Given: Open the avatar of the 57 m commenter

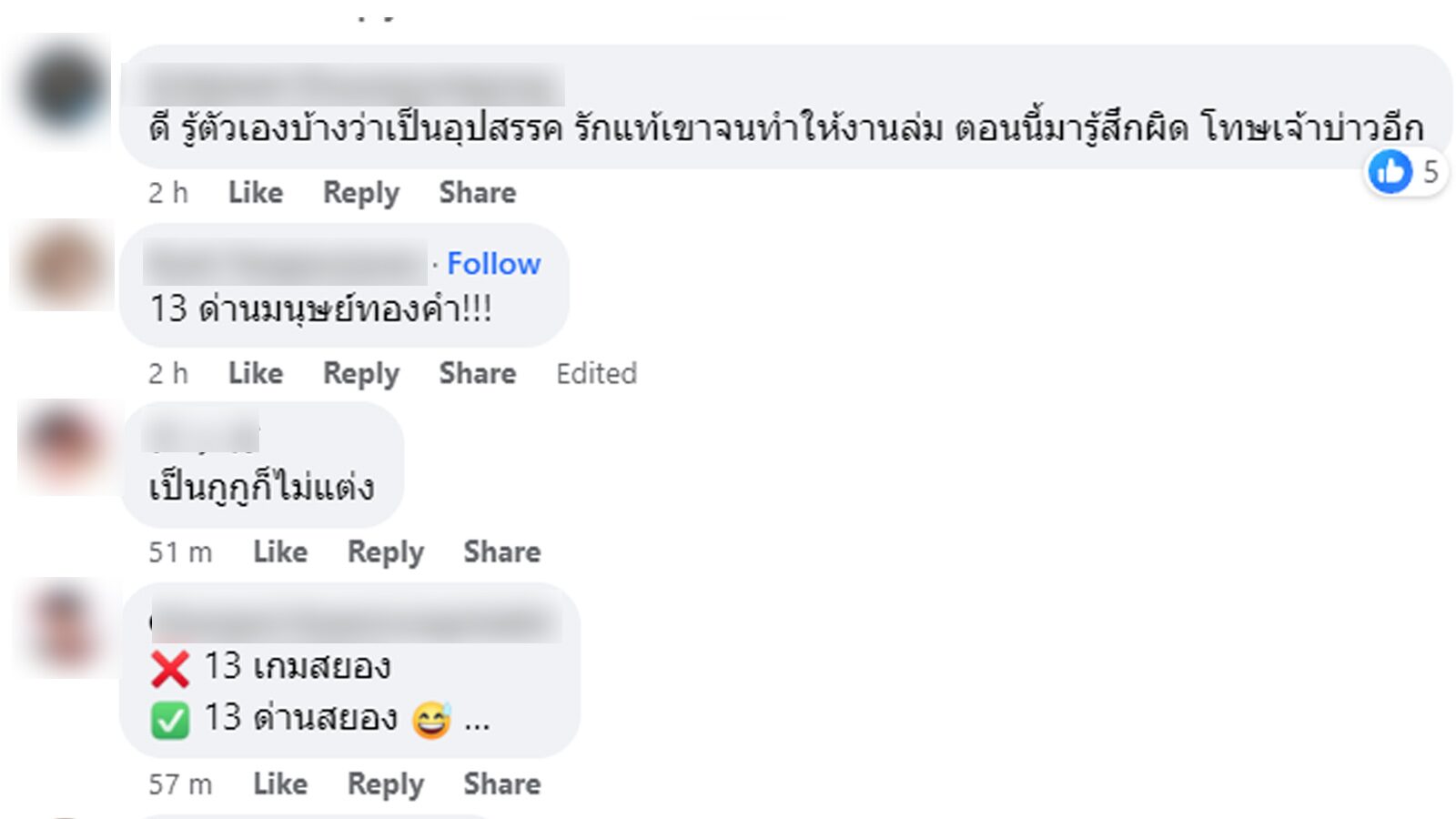Looking at the screenshot, I should (x=65, y=627).
